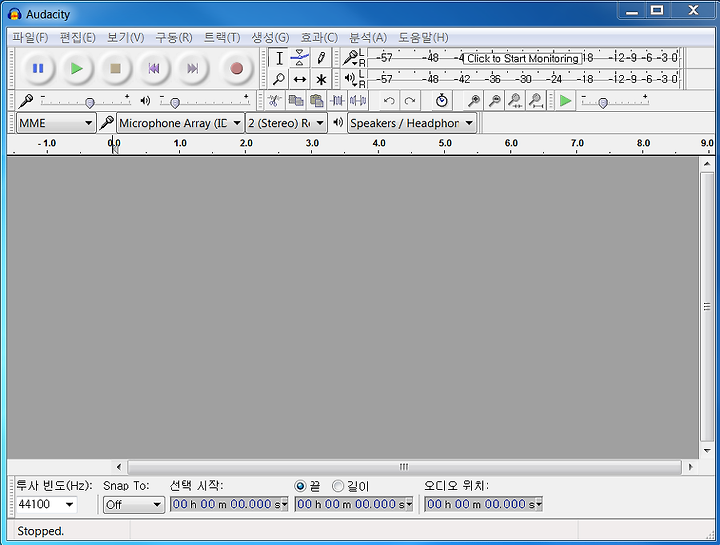
Task: Start playback with the large green Play button
Action: click(x=77, y=68)
